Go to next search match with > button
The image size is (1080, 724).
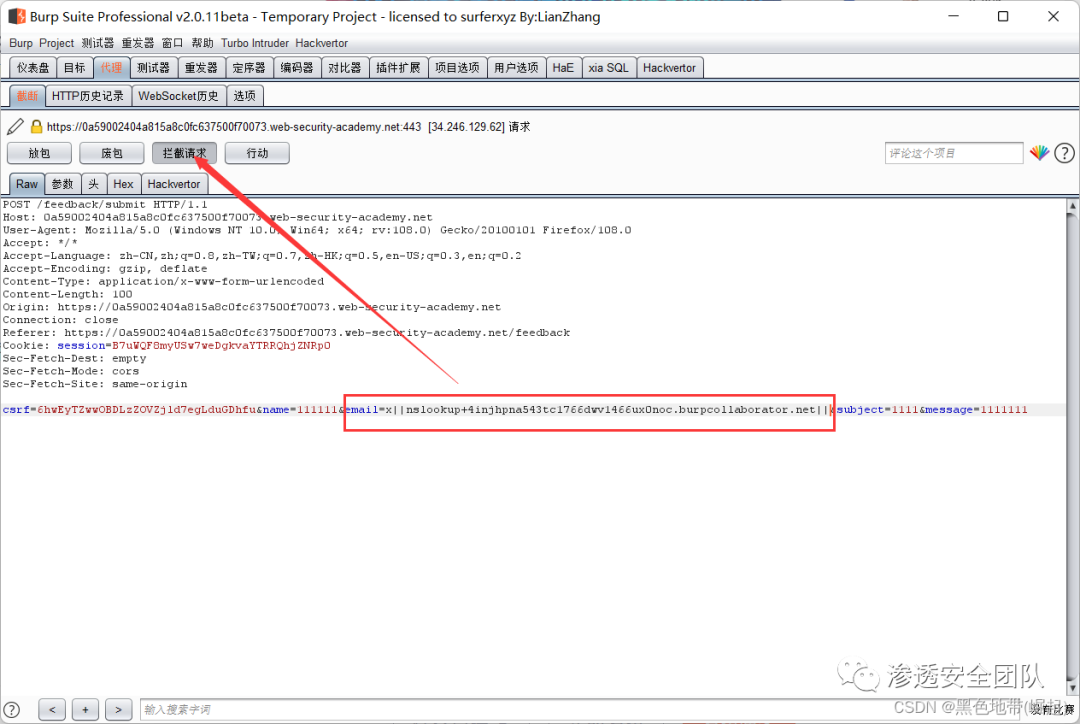pyautogui.click(x=118, y=710)
